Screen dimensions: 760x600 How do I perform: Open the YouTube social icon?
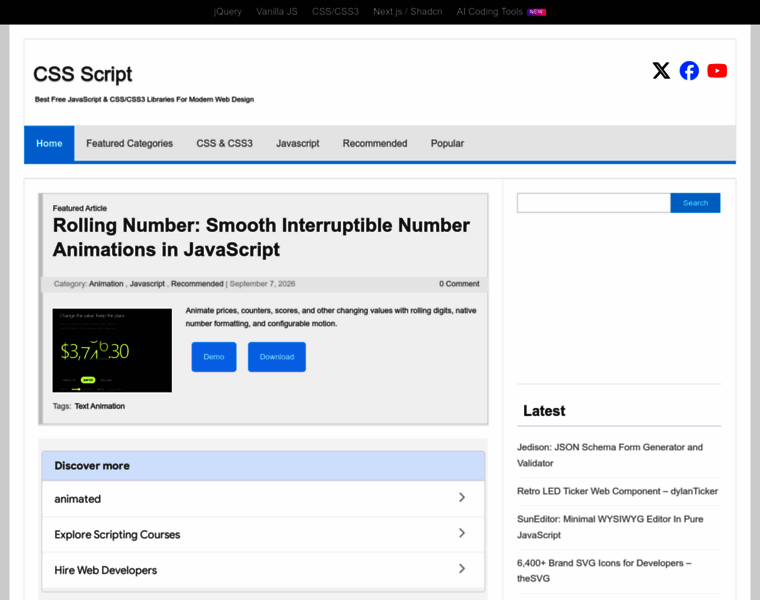(717, 71)
